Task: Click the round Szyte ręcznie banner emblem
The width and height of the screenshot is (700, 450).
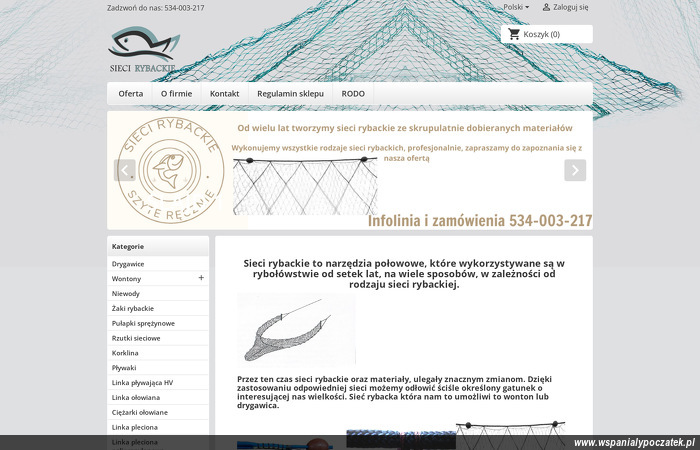Action: (171, 170)
